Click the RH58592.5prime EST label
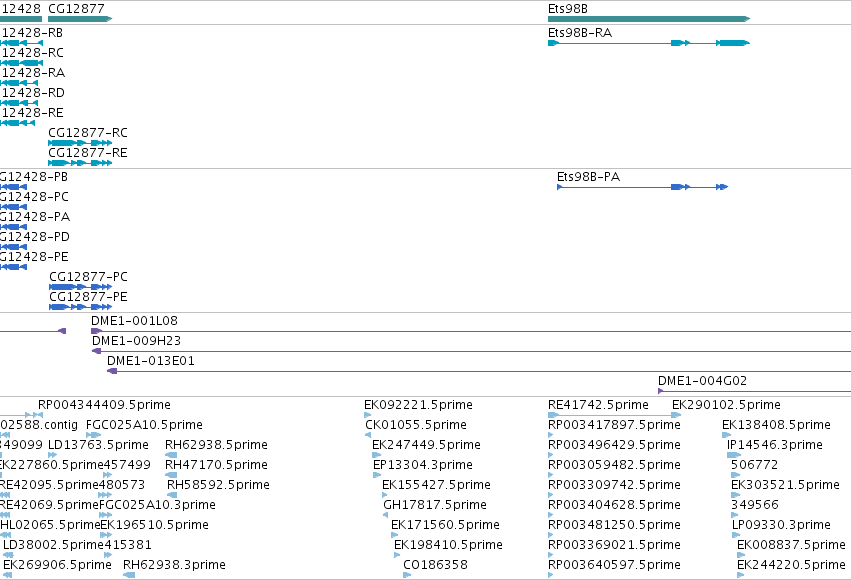This screenshot has height=580, width=851. 218,485
